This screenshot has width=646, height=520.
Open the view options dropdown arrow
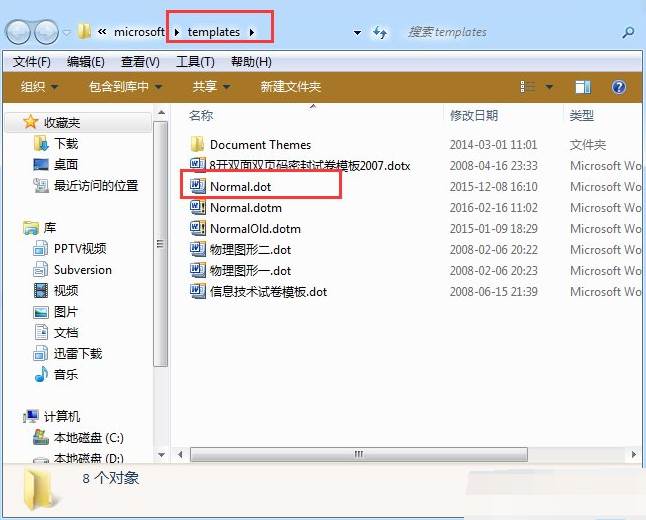click(x=549, y=87)
